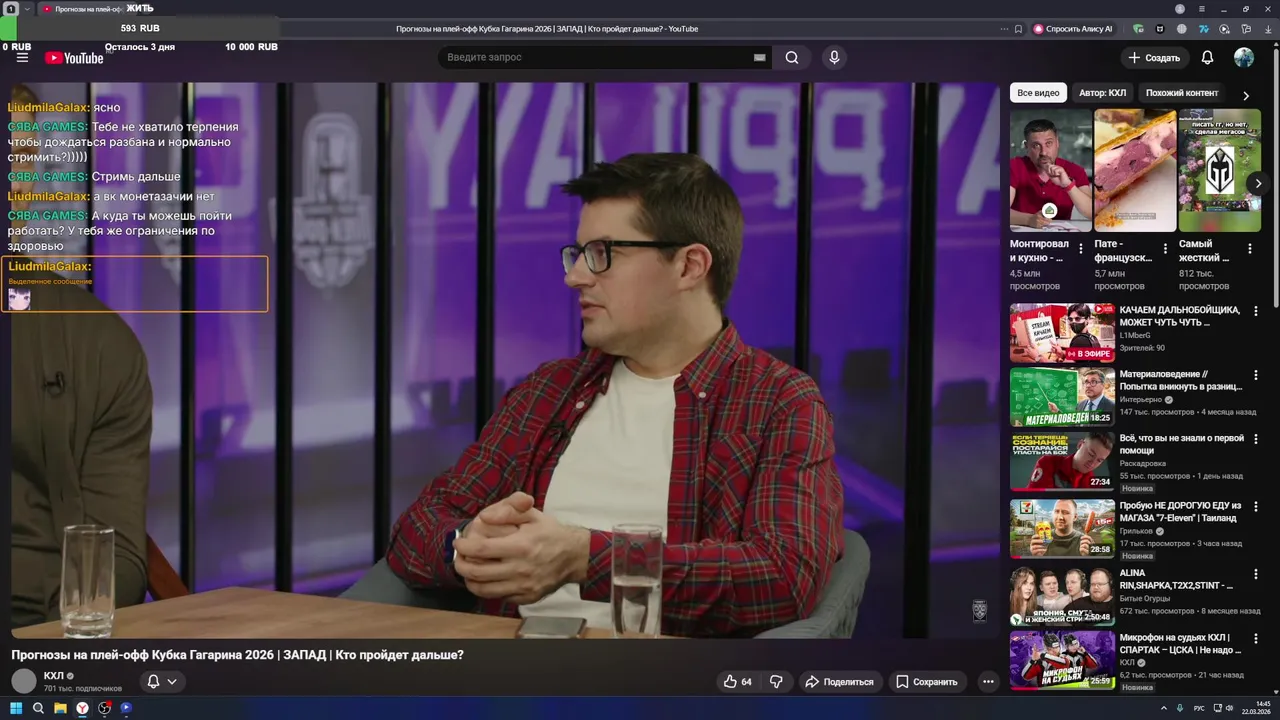
Task: Select the Похожий контент chip
Action: pyautogui.click(x=1182, y=93)
